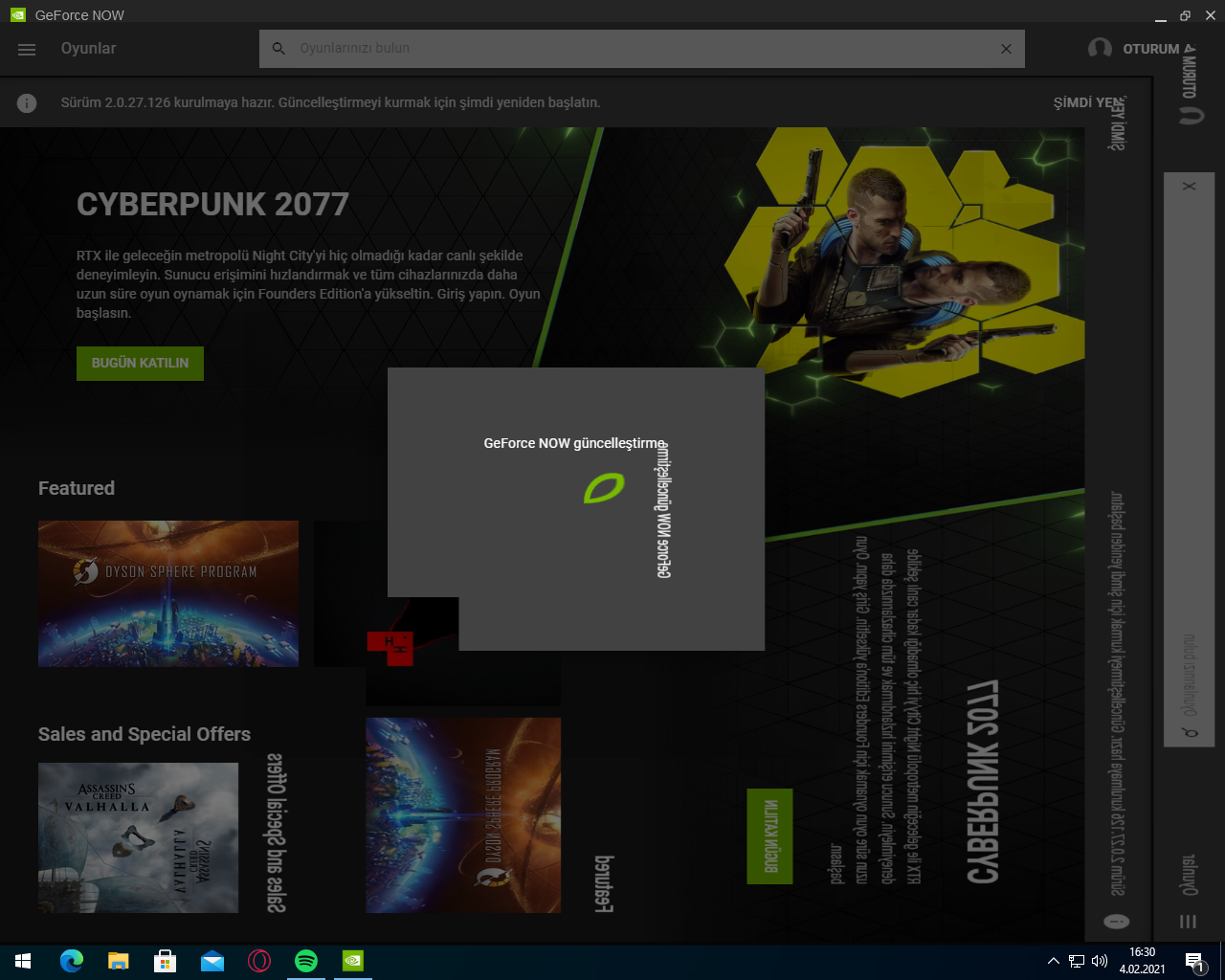Image resolution: width=1225 pixels, height=980 pixels.
Task: Click the GeForce NOW logo in the title bar
Action: pyautogui.click(x=18, y=15)
